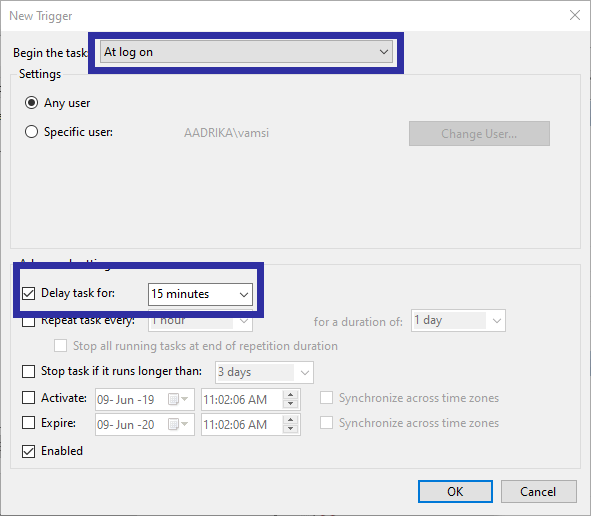Uncheck the Enabled checkbox
Screen dimensions: 591x516
coord(29,451)
